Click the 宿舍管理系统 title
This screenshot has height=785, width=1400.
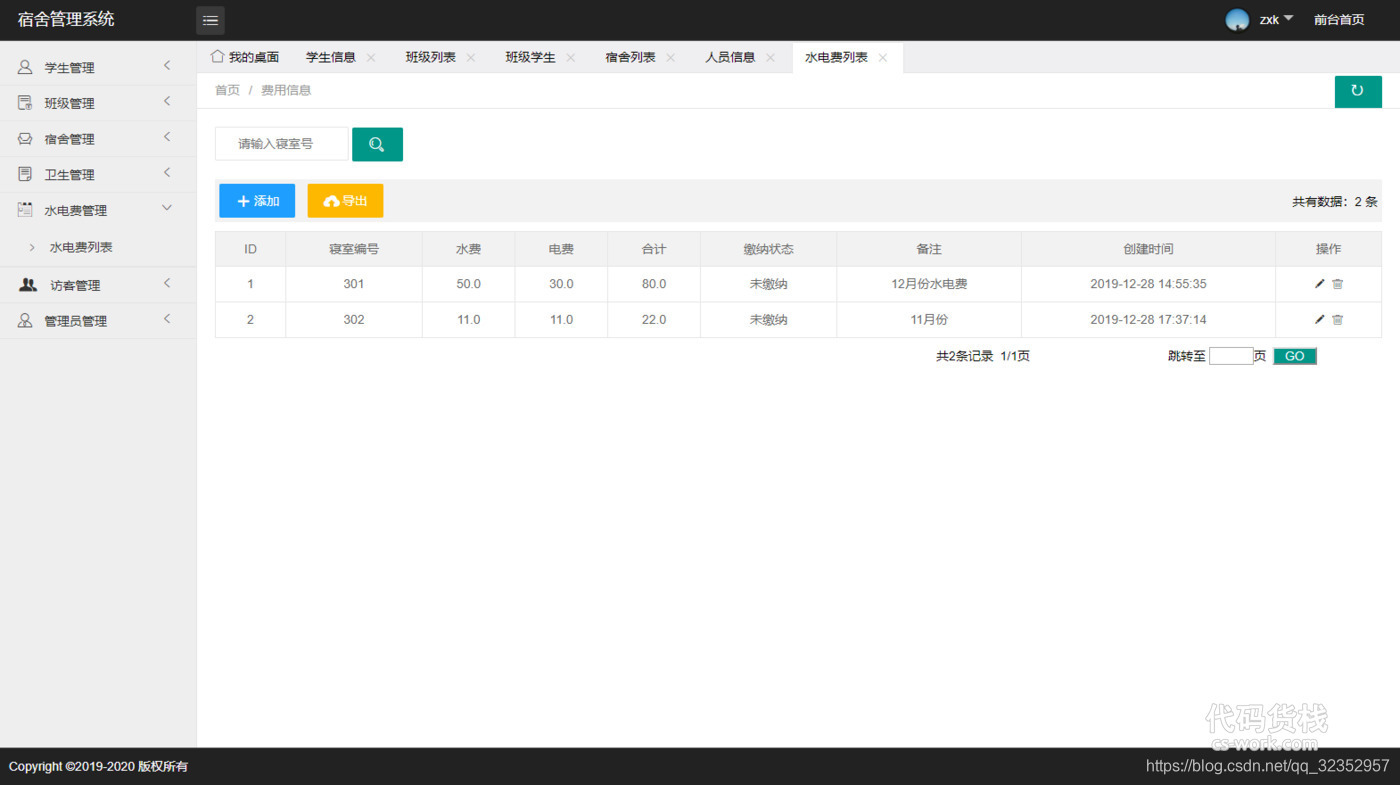[x=66, y=19]
